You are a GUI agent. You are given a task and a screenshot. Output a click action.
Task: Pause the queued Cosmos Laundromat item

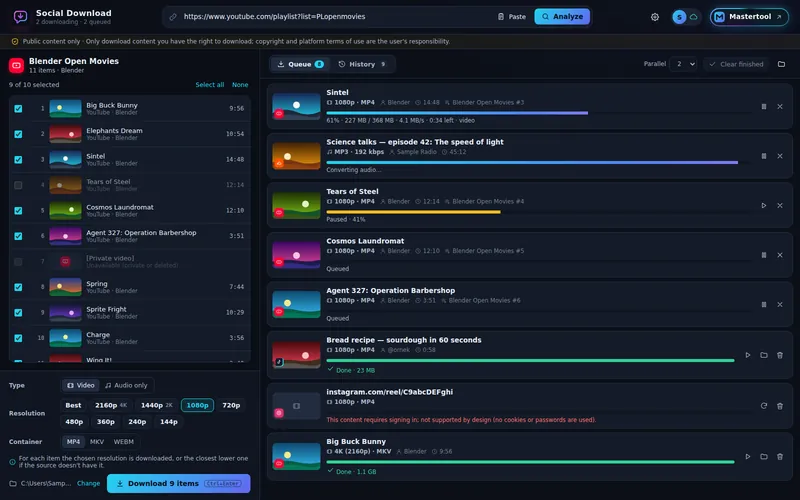tap(764, 255)
